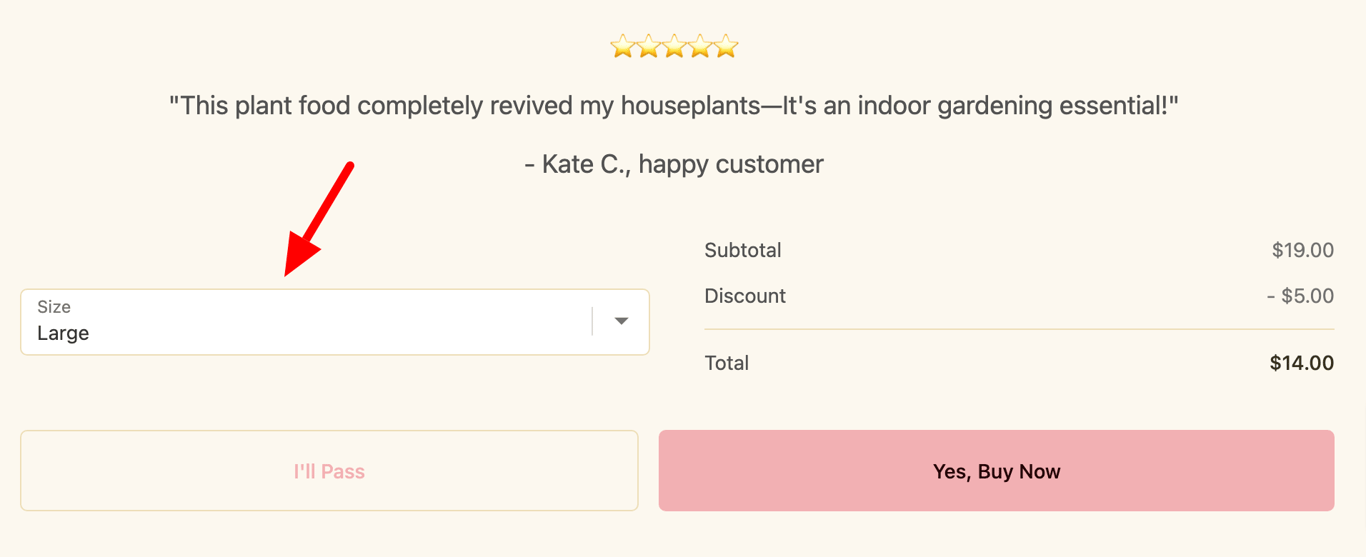Click the second rating star
1366x557 pixels.
648,47
